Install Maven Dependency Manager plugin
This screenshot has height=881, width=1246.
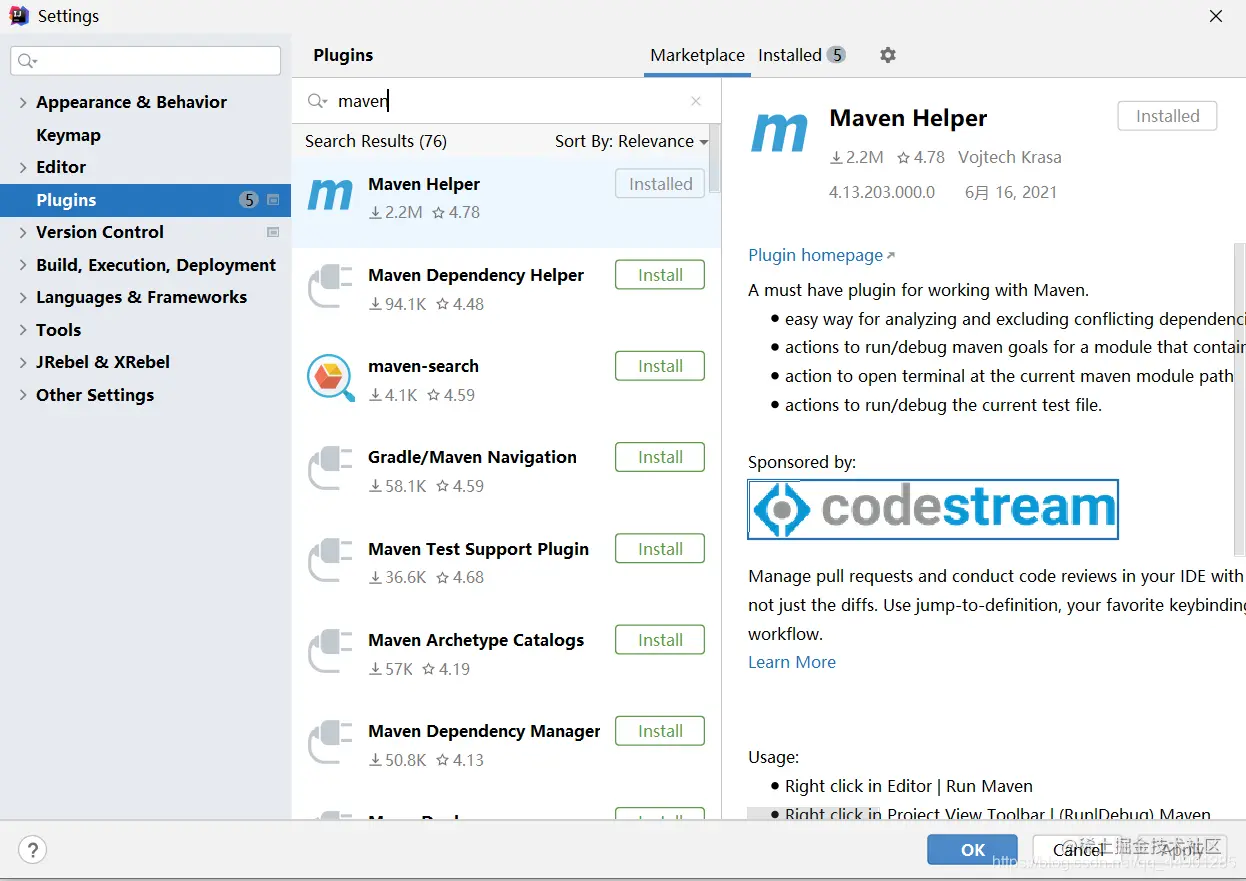[x=660, y=731]
